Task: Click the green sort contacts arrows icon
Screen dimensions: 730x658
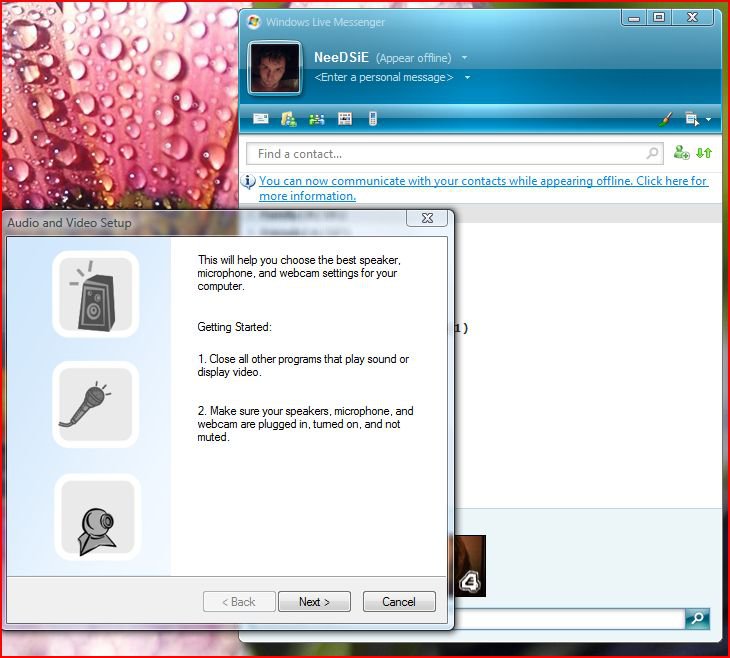Action: pyautogui.click(x=704, y=153)
